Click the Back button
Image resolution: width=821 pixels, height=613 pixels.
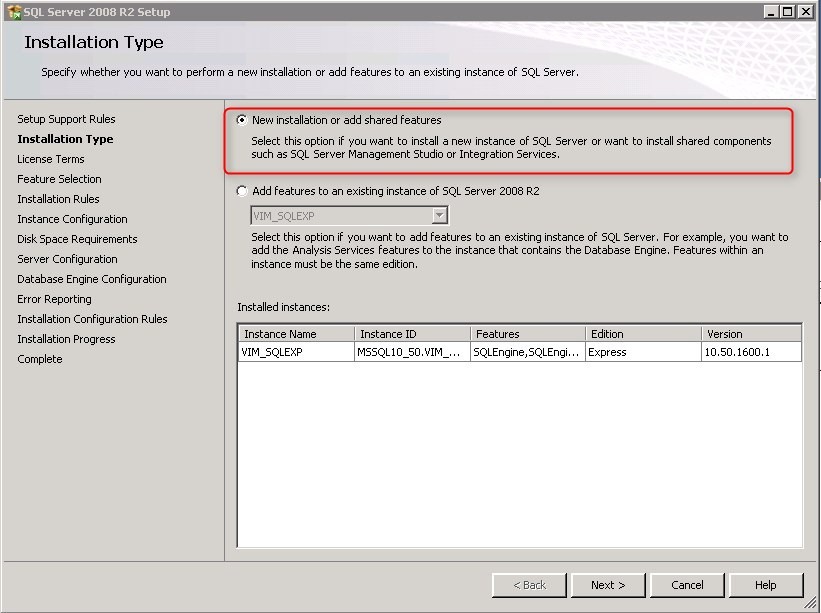click(529, 585)
